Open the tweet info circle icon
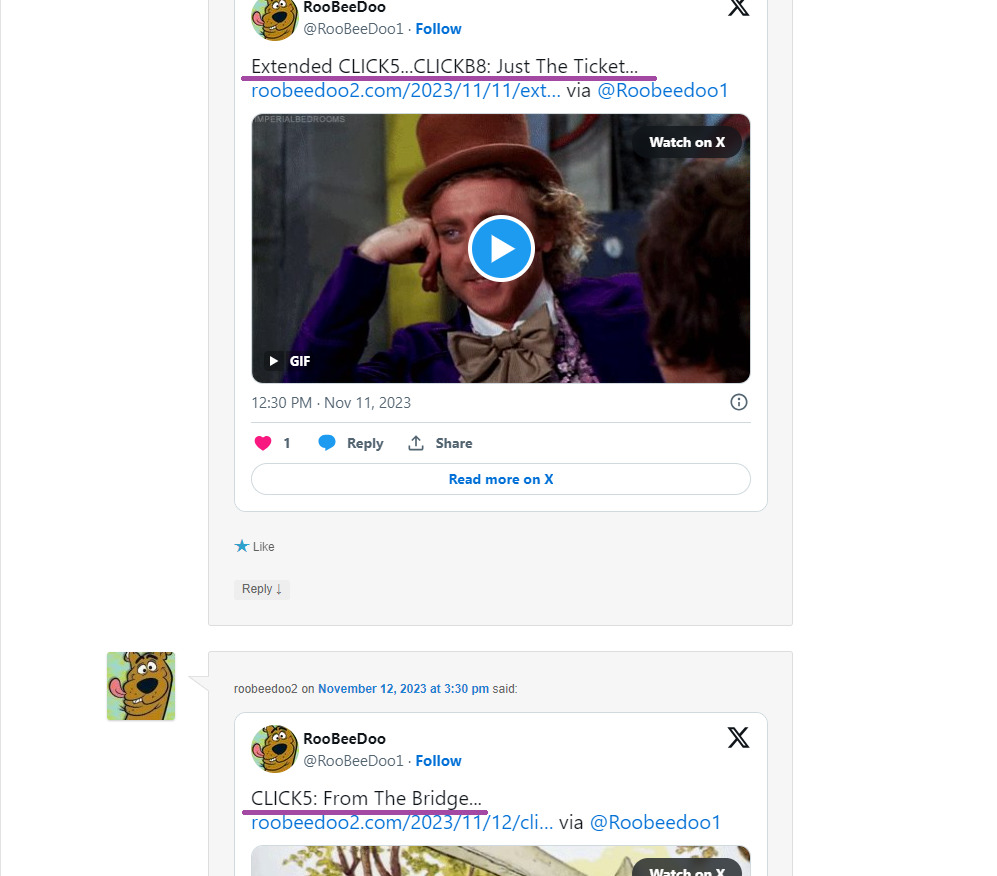This screenshot has height=876, width=997. click(x=739, y=402)
